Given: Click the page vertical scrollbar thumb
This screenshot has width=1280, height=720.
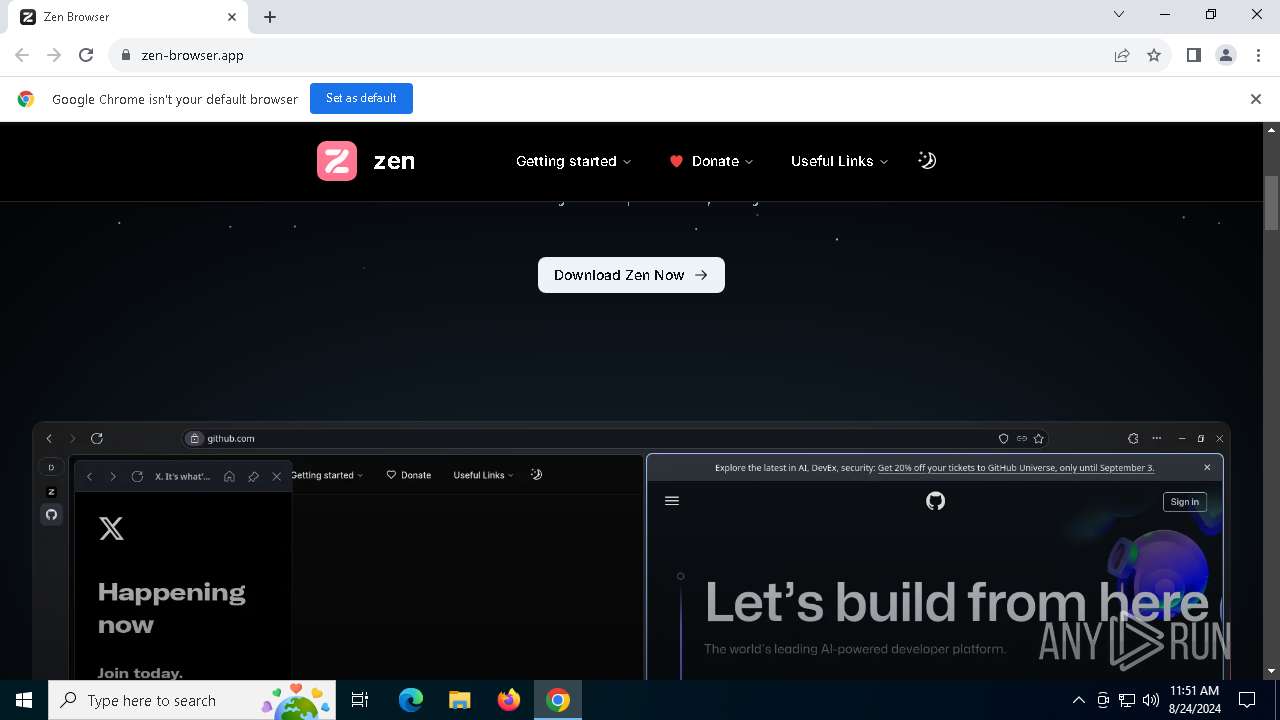Looking at the screenshot, I should [x=1272, y=203].
